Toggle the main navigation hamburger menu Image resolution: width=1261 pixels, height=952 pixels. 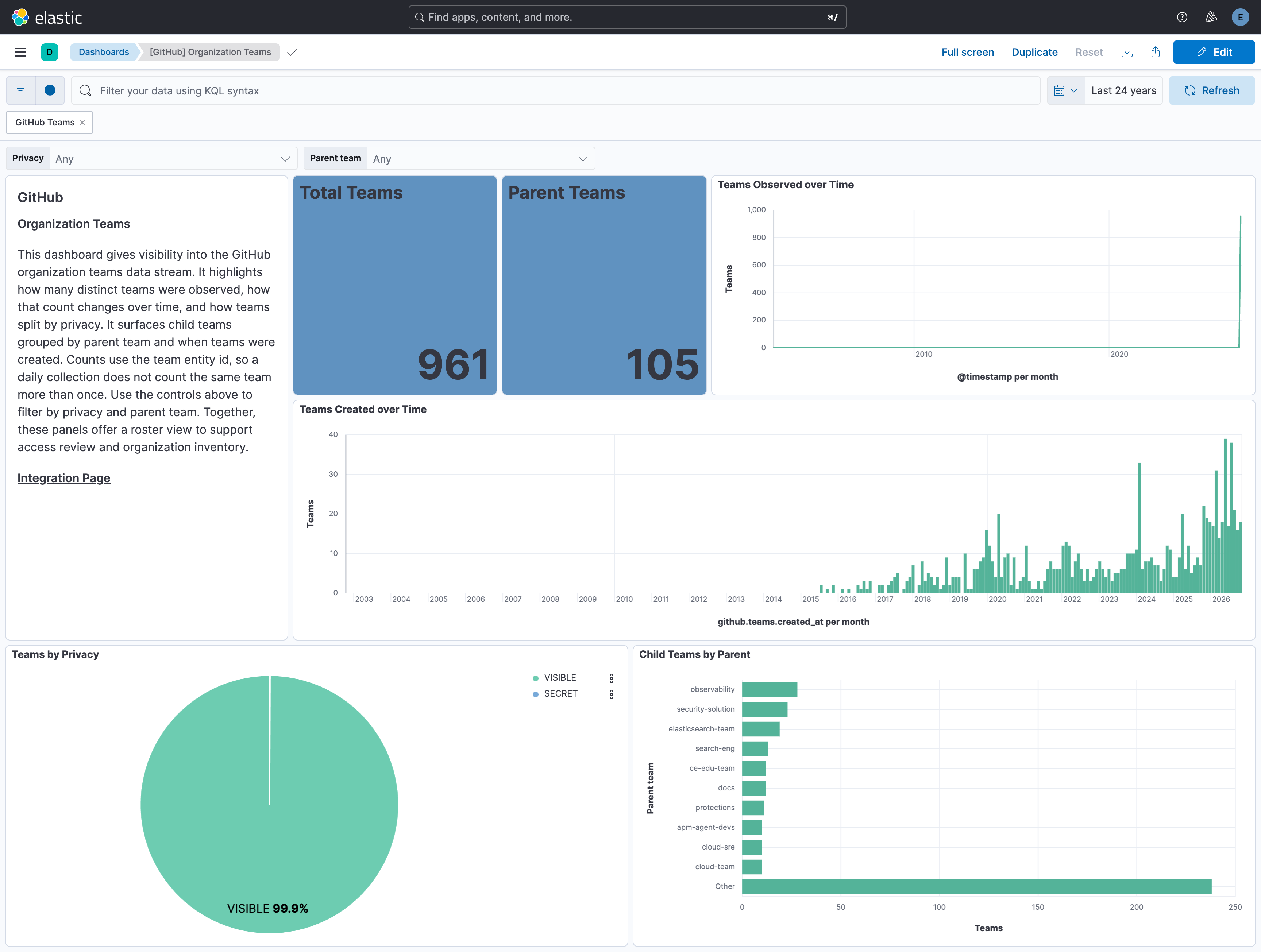coord(20,52)
